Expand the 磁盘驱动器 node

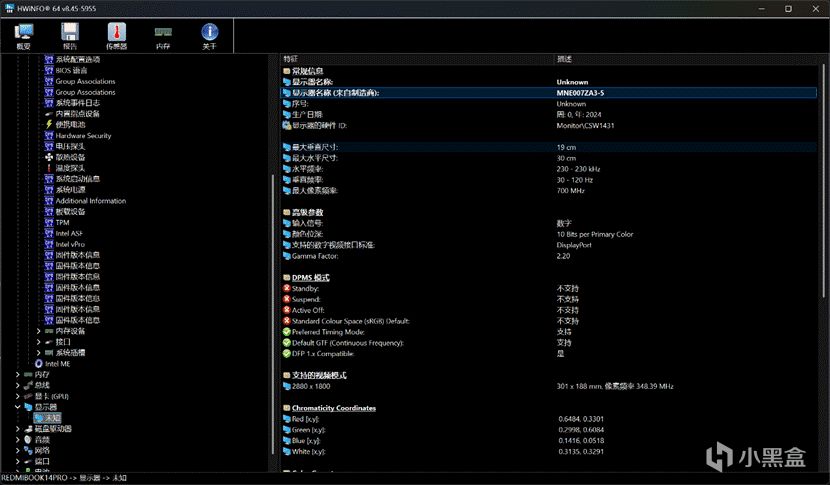coord(17,429)
